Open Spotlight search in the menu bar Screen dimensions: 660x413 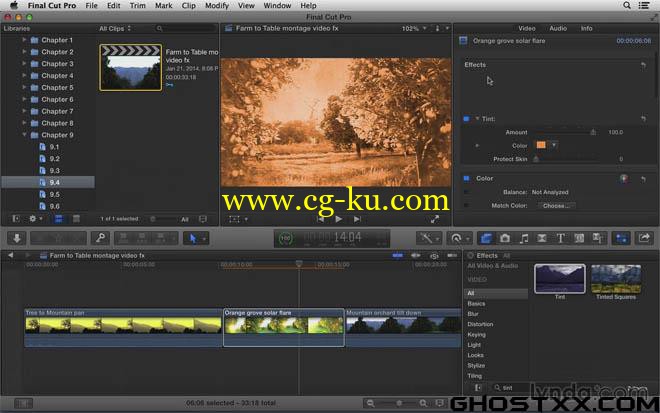[x=627, y=5]
